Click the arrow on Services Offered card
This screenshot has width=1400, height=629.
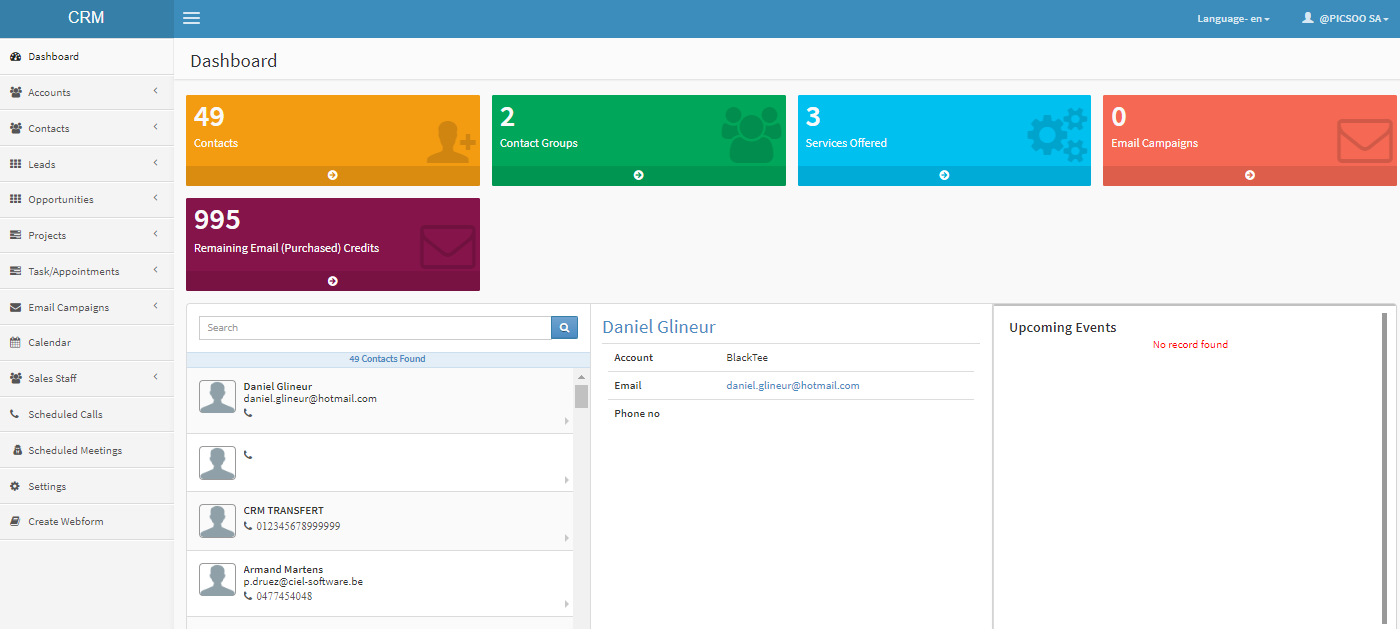coord(944,175)
